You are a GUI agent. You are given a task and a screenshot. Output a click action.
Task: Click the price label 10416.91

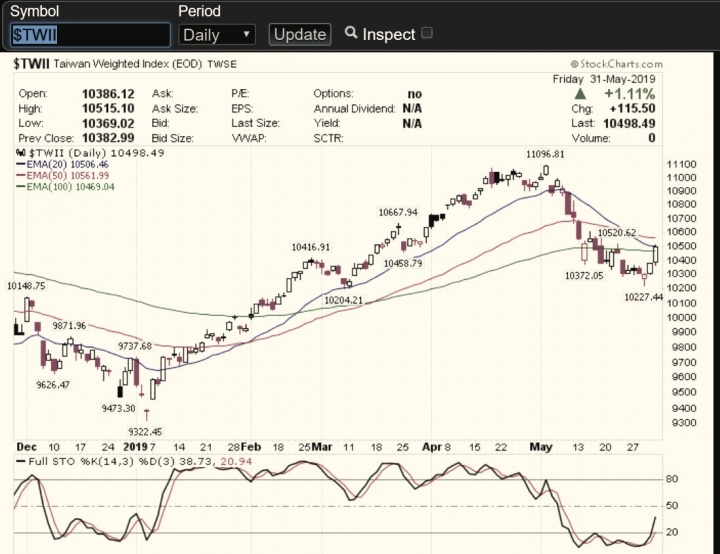310,247
